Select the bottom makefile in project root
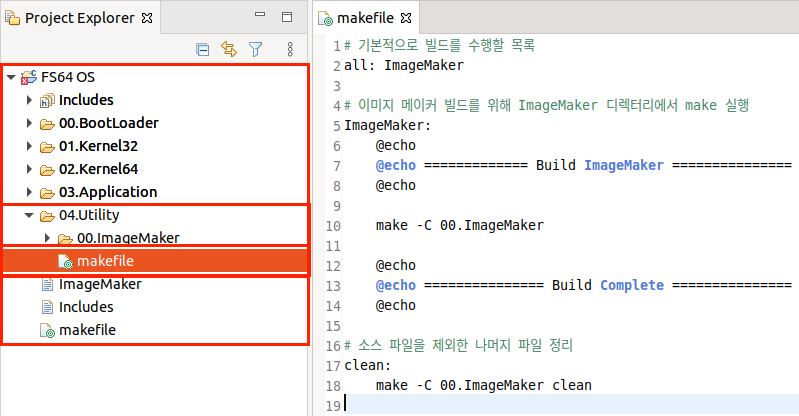 point(87,330)
